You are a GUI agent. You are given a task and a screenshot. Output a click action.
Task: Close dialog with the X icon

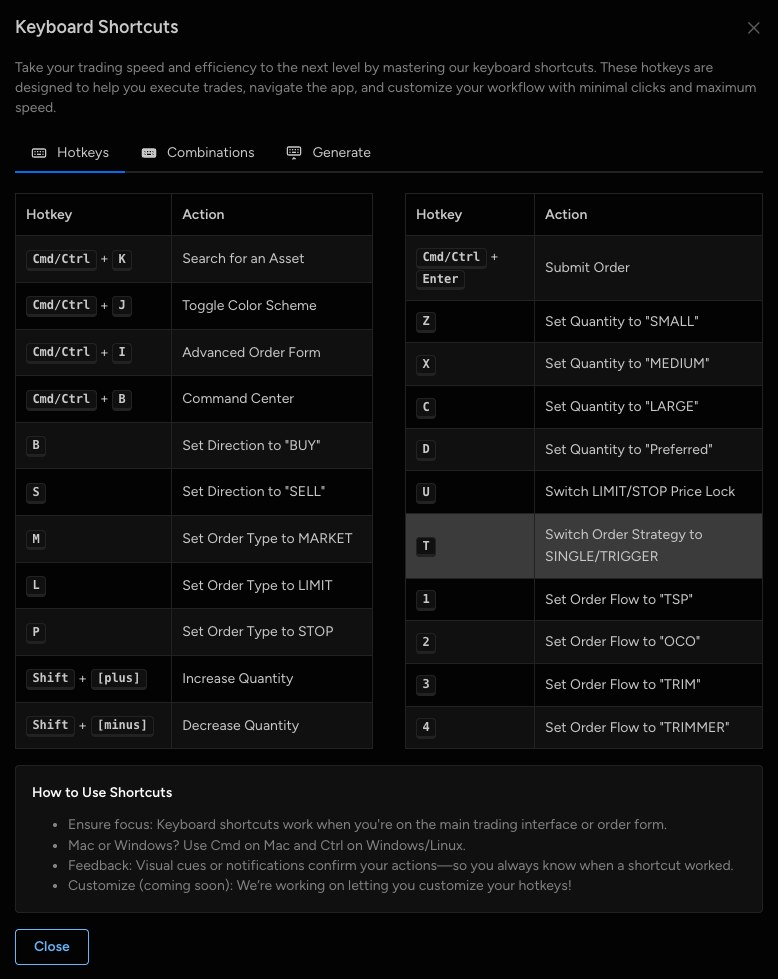754,28
